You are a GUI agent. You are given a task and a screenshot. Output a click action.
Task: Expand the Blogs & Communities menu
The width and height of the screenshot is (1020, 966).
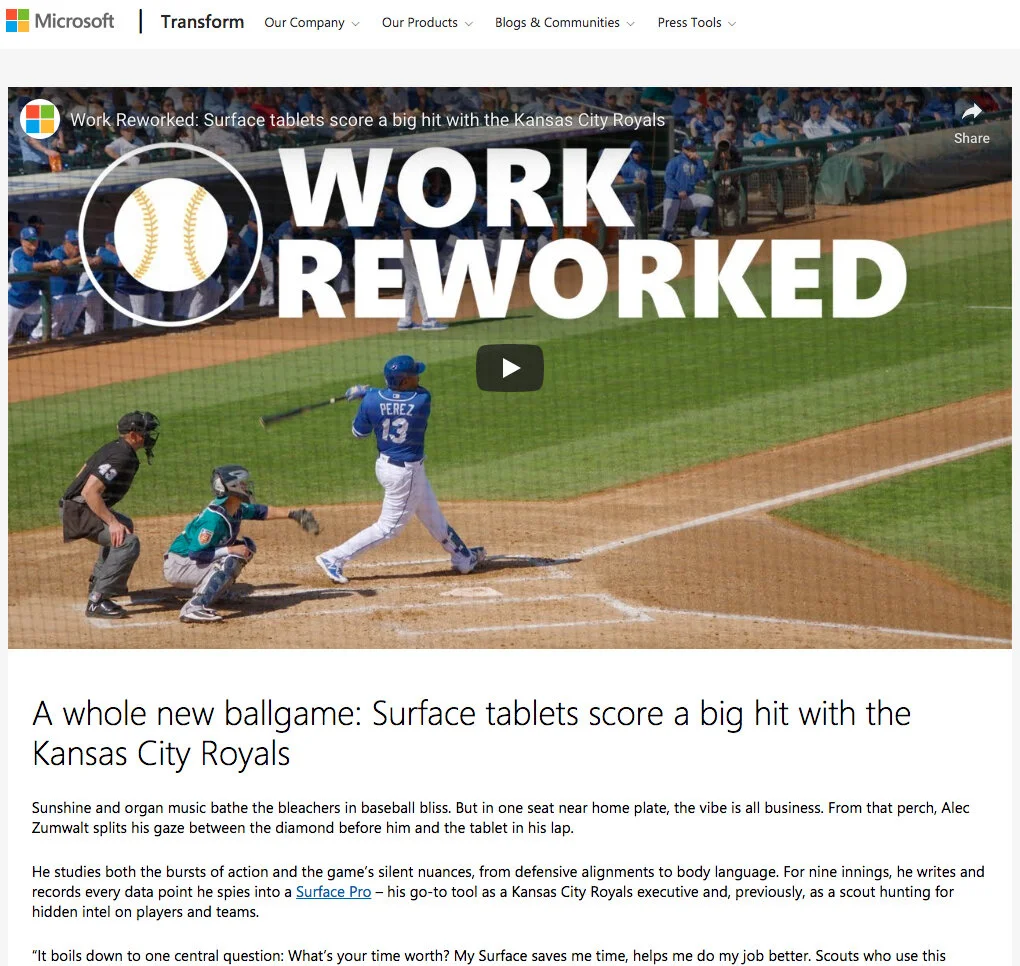tap(565, 23)
